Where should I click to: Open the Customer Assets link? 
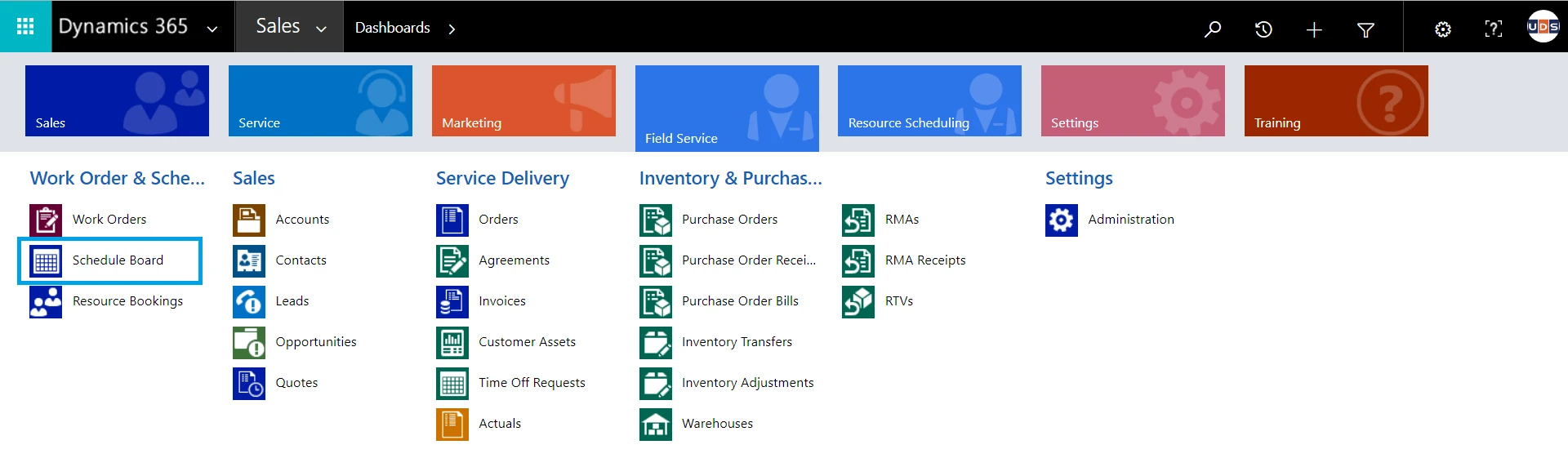coord(527,342)
